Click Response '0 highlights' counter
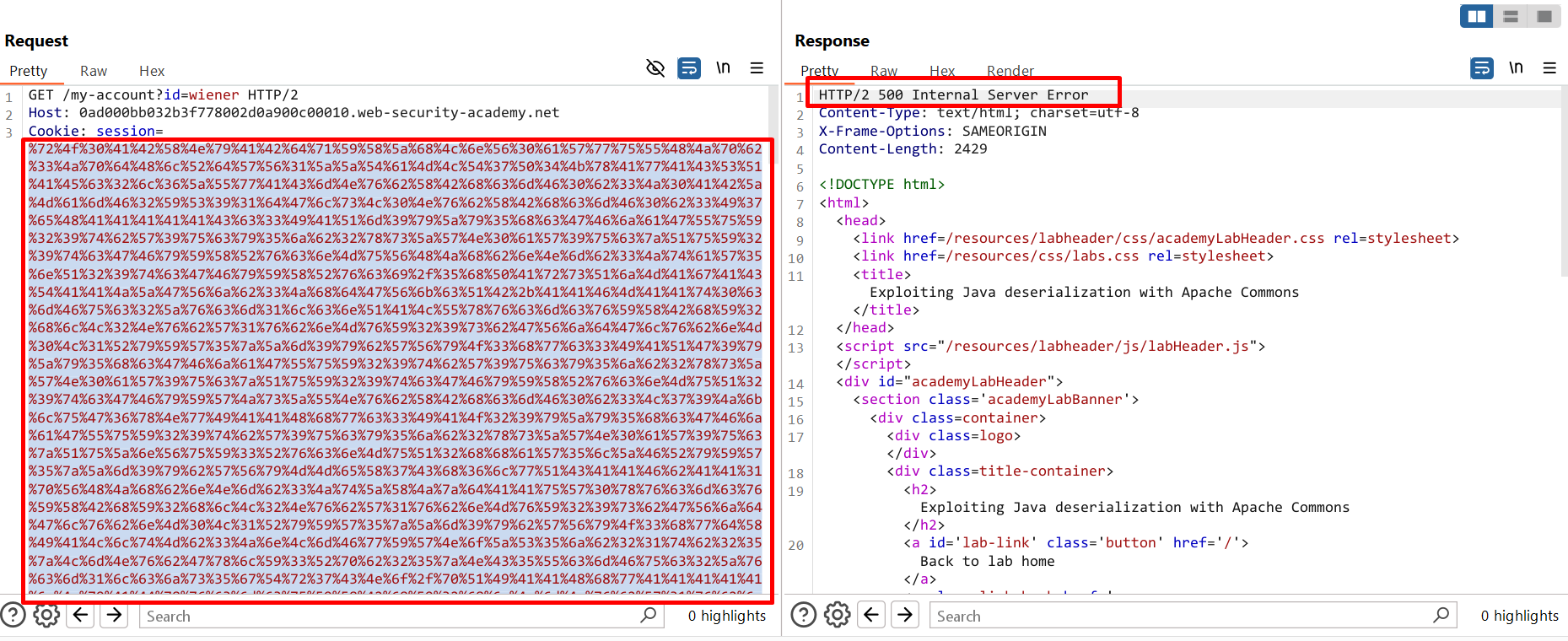The width and height of the screenshot is (1568, 641). pos(1520,616)
